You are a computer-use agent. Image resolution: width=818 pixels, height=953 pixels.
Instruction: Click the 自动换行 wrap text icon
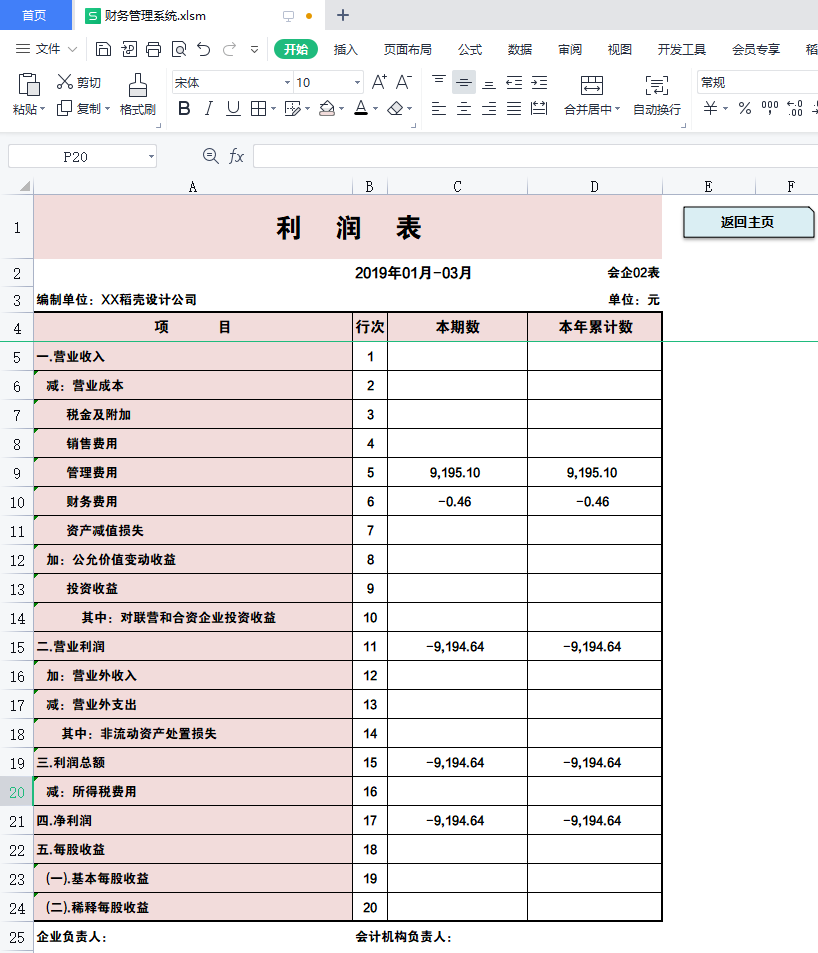(655, 95)
